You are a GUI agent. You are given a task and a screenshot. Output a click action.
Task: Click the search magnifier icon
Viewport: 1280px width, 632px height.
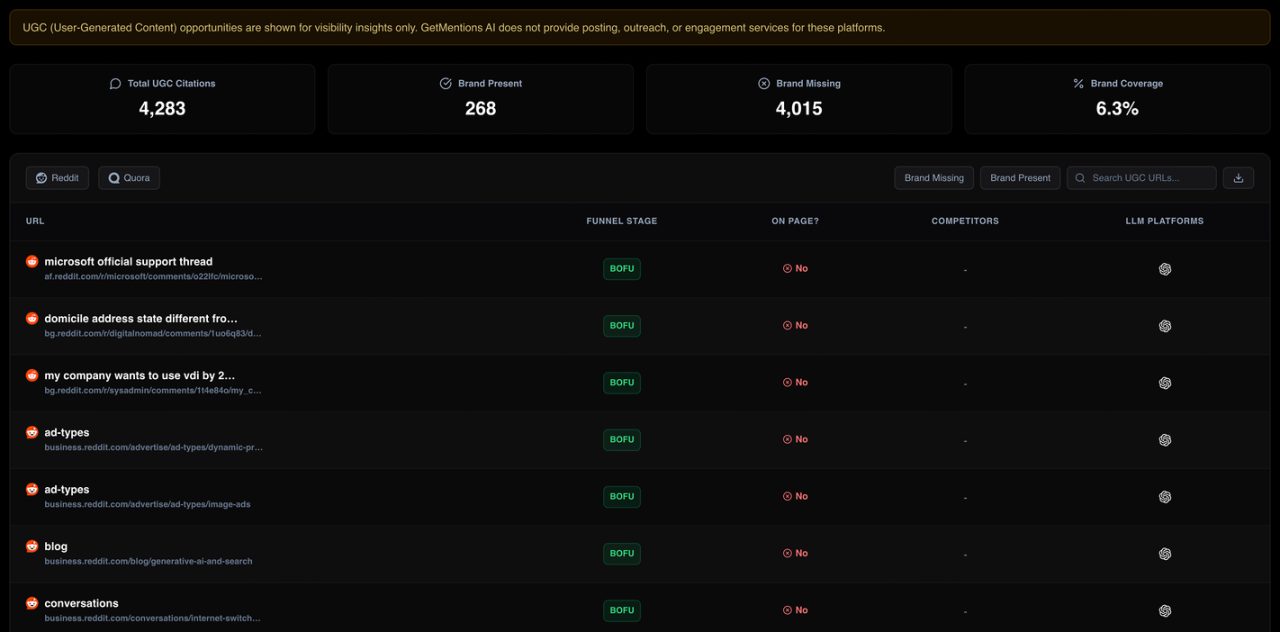pos(1081,178)
